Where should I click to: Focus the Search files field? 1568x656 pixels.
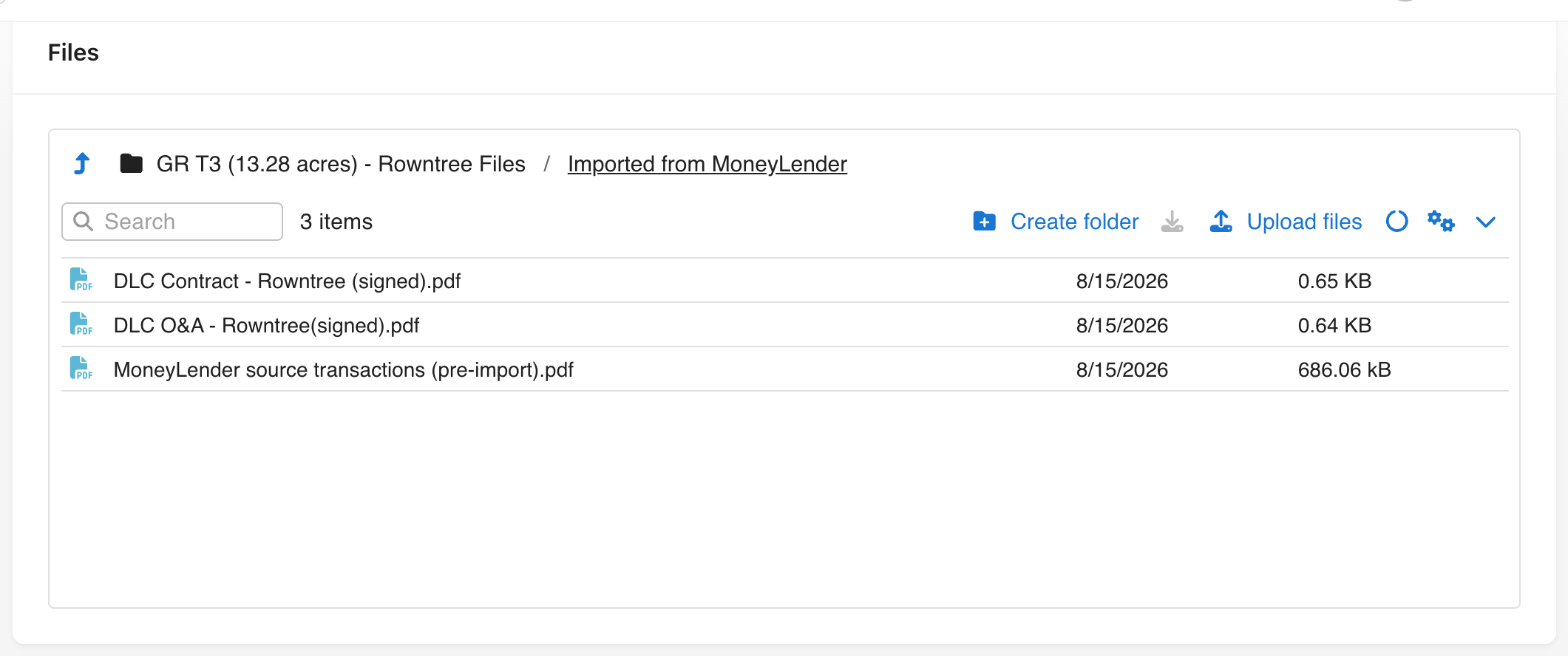point(172,222)
